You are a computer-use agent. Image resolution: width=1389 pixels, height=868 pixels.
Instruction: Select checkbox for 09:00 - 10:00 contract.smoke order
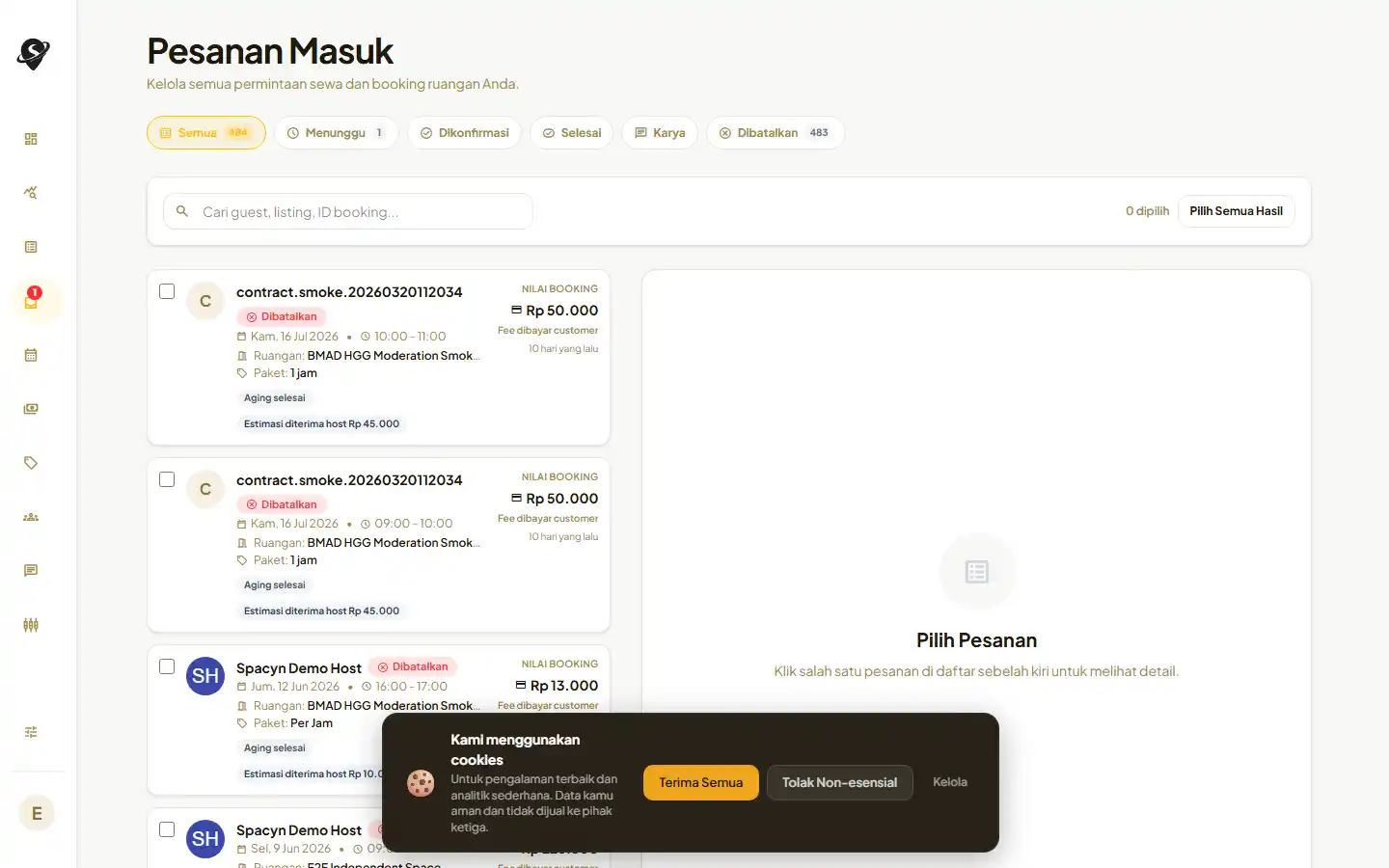167,479
